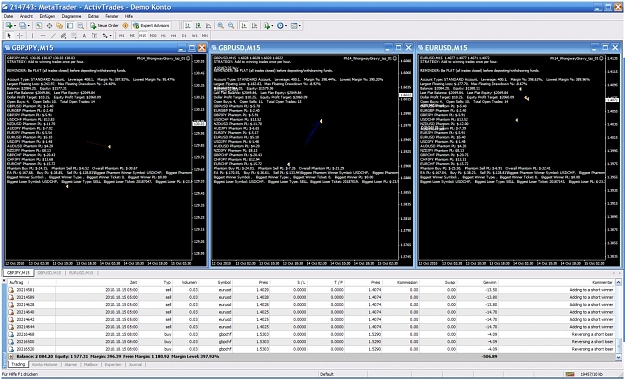The height and width of the screenshot is (379, 625).
Task: Open the Extras menu
Action: [93, 16]
